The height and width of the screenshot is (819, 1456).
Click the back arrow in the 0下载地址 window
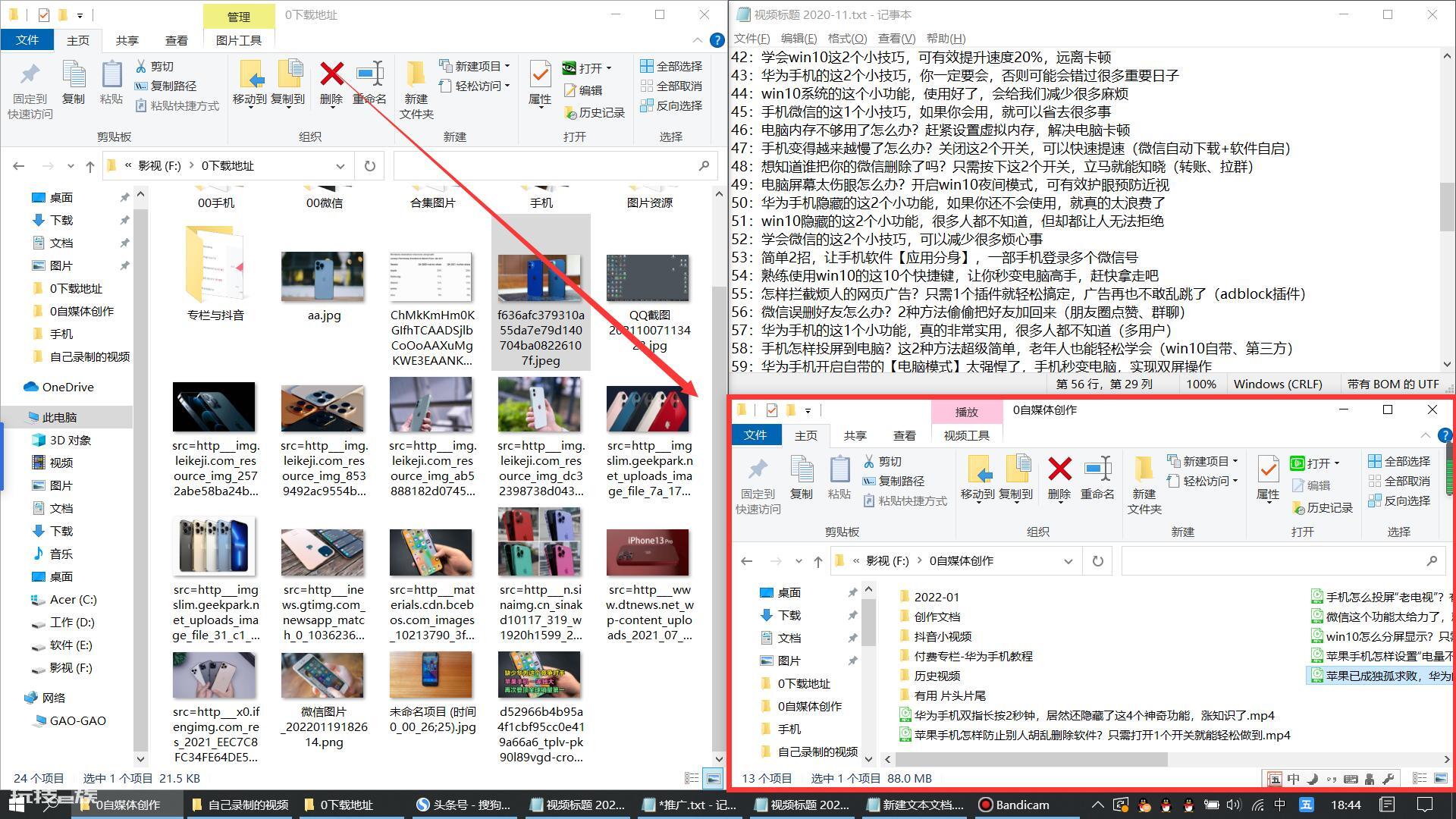[x=19, y=165]
